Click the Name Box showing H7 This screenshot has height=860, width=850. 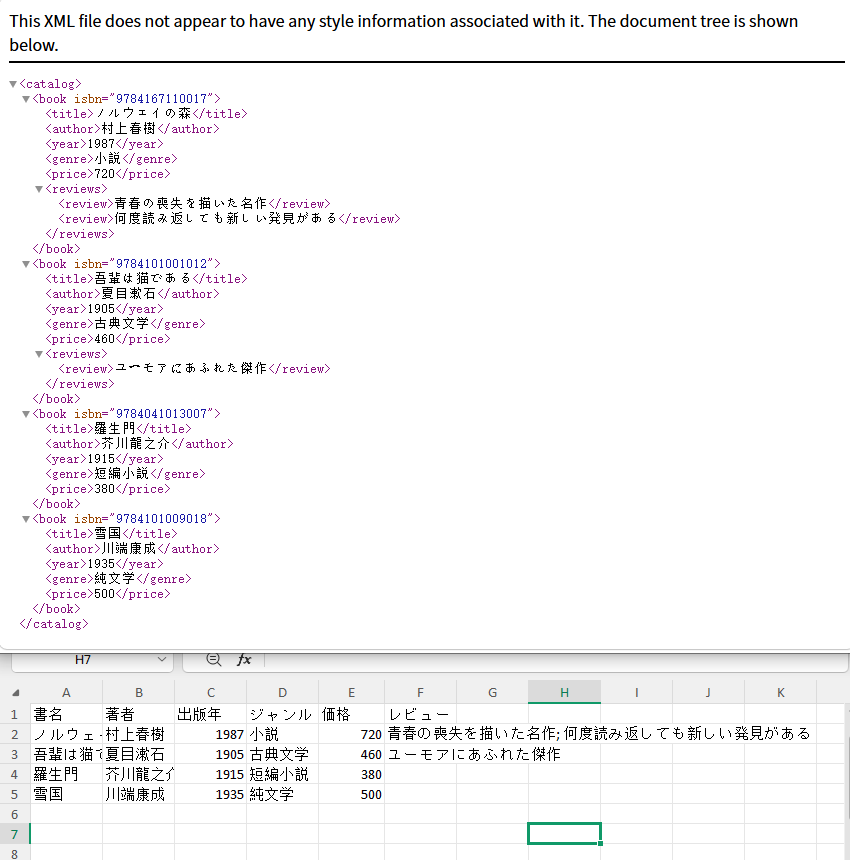[x=83, y=660]
